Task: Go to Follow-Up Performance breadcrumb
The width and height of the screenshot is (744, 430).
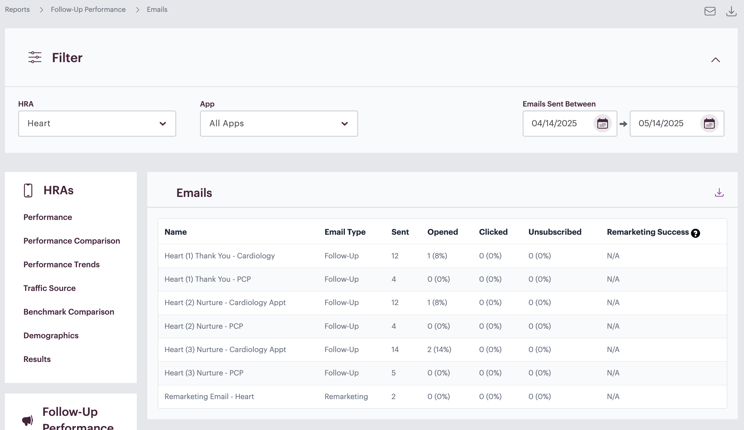Action: tap(88, 9)
